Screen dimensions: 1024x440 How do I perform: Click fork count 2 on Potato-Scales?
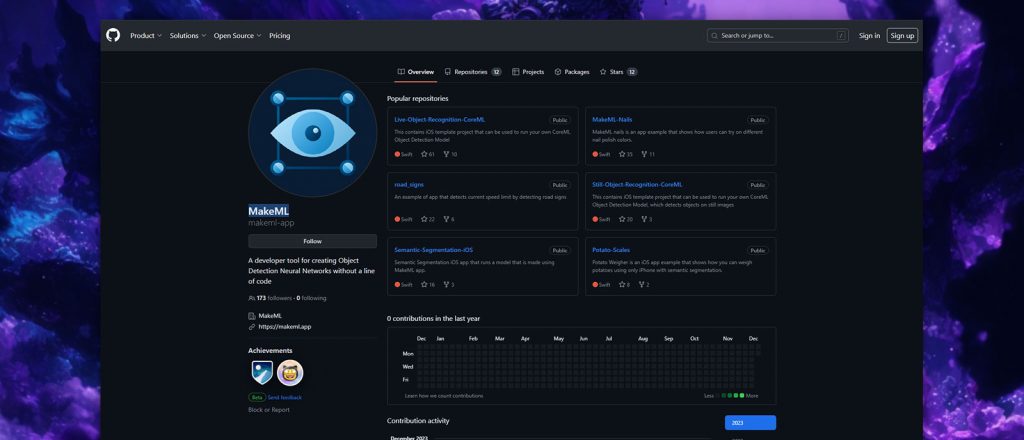pyautogui.click(x=644, y=285)
